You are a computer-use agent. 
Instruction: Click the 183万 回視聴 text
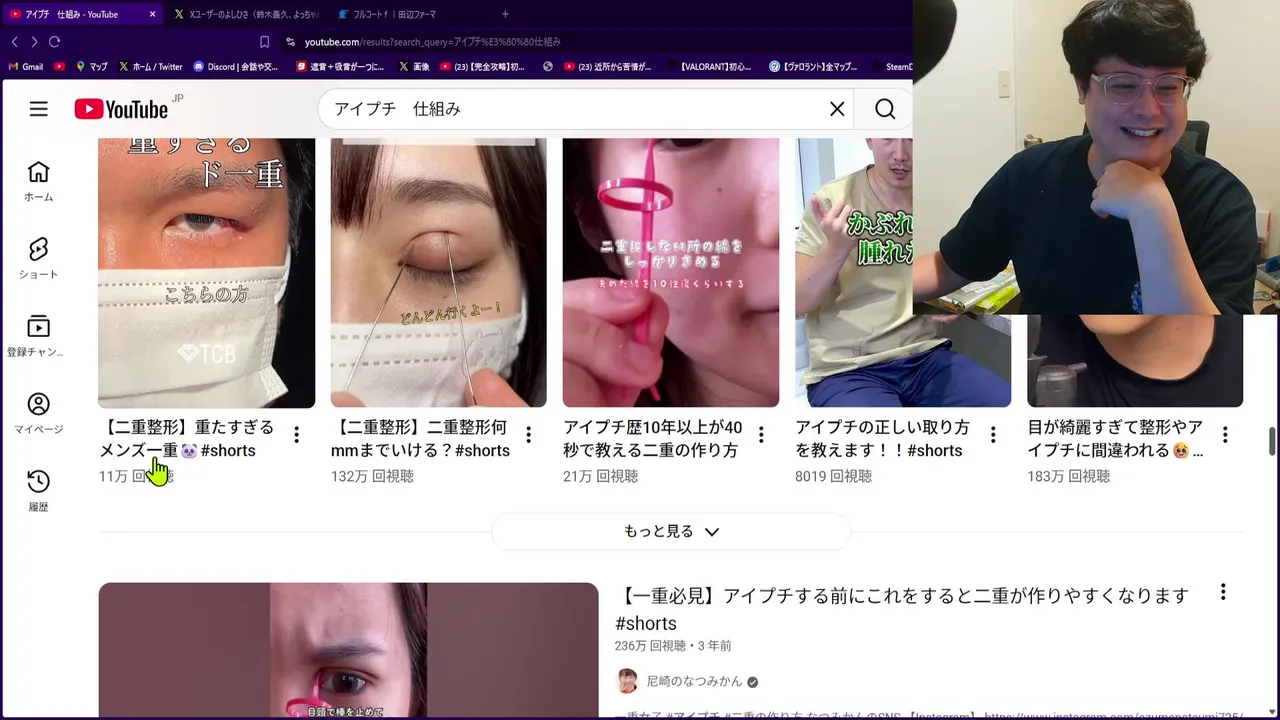point(1068,476)
